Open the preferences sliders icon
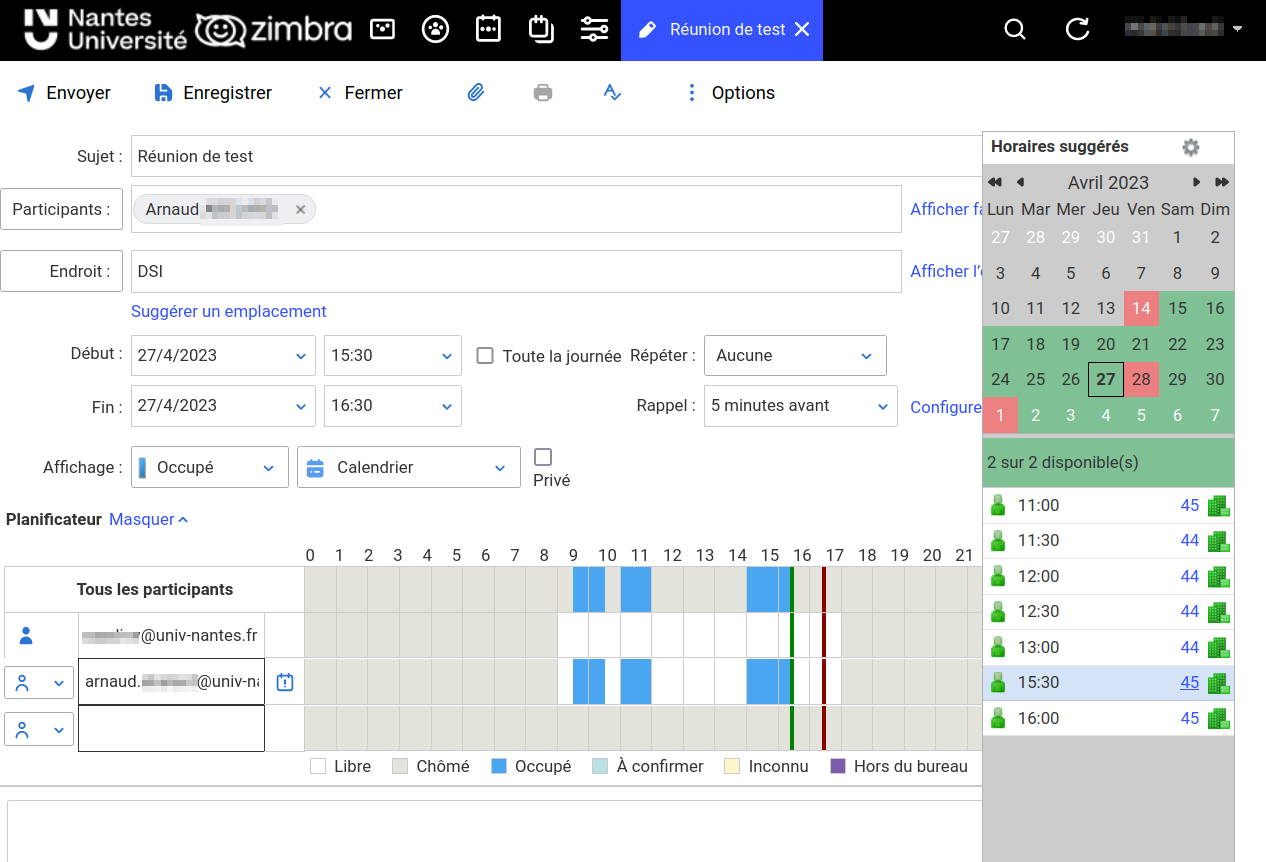Screen dimensions: 1266x862 (594, 29)
